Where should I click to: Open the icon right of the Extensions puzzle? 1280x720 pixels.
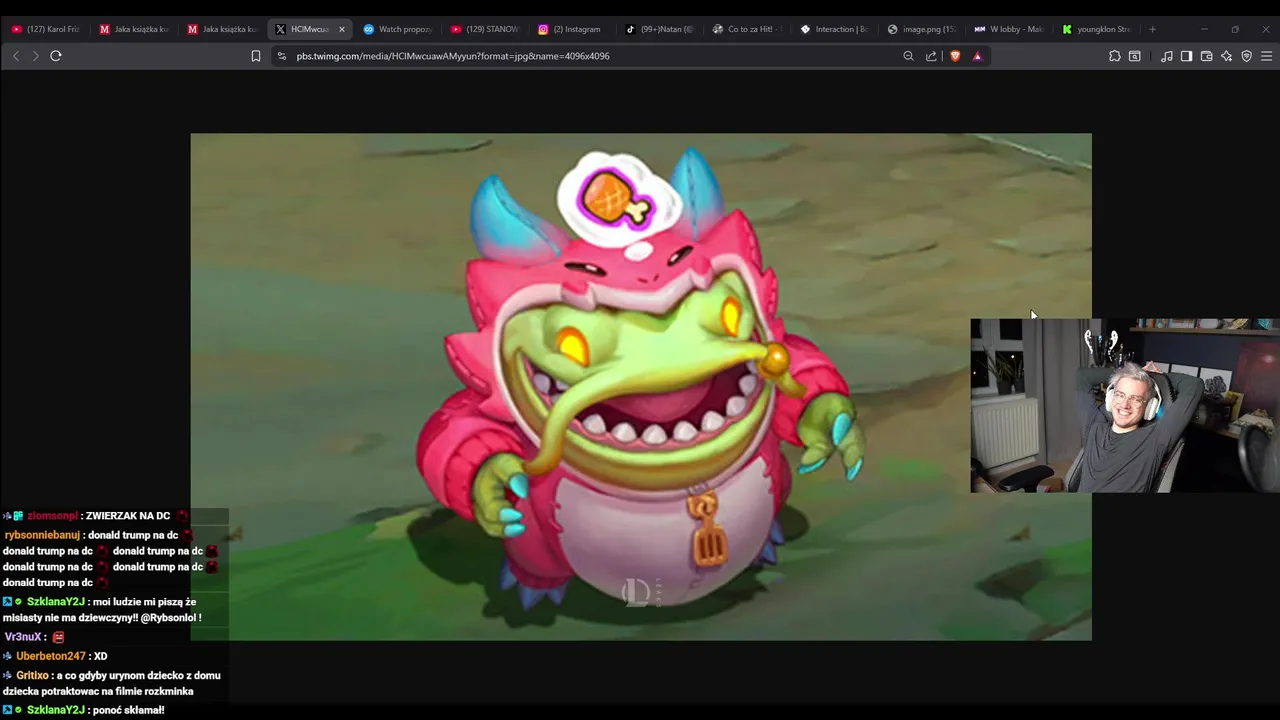(x=1135, y=56)
